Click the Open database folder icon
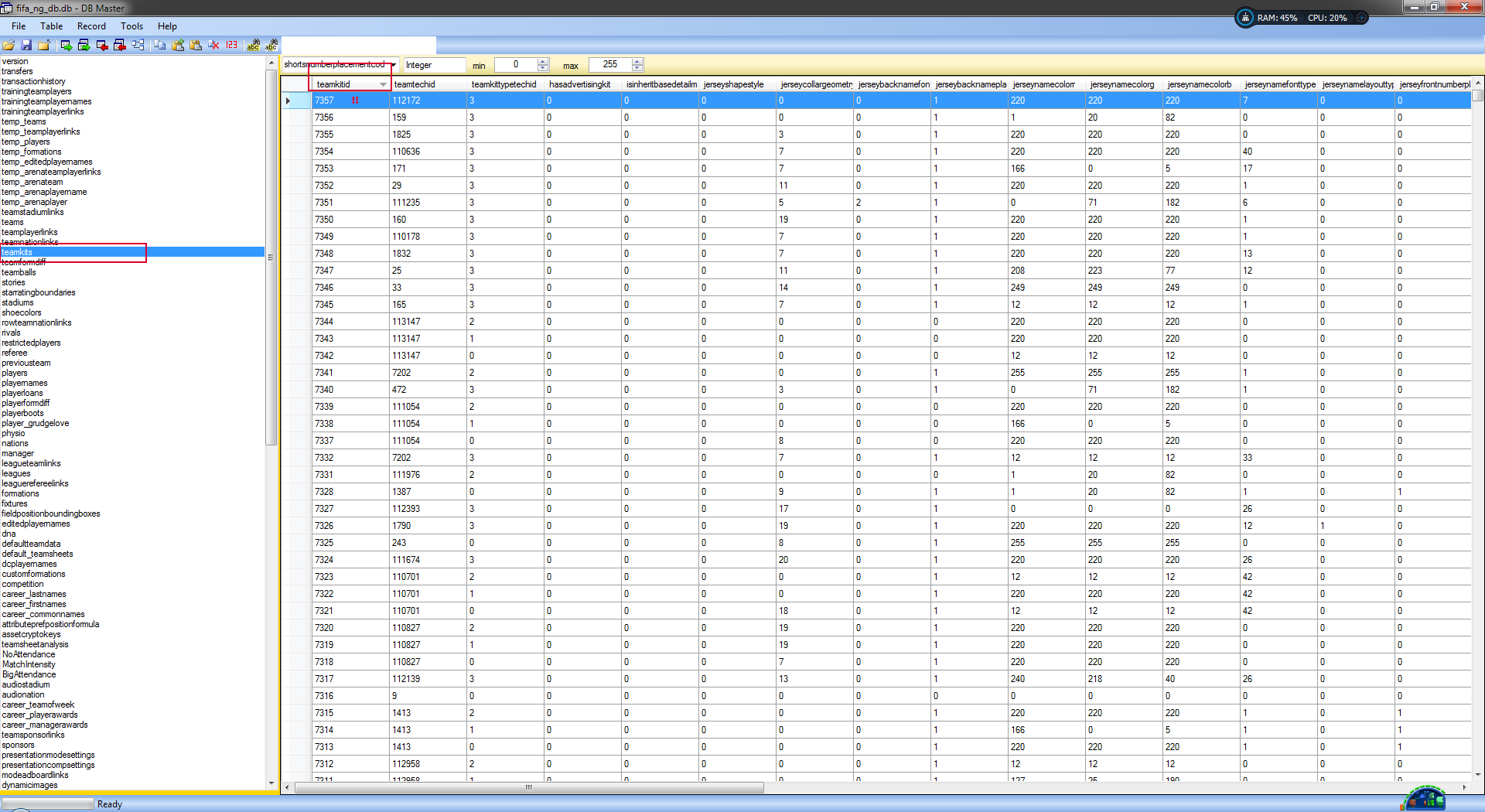Image resolution: width=1485 pixels, height=812 pixels. (x=9, y=46)
